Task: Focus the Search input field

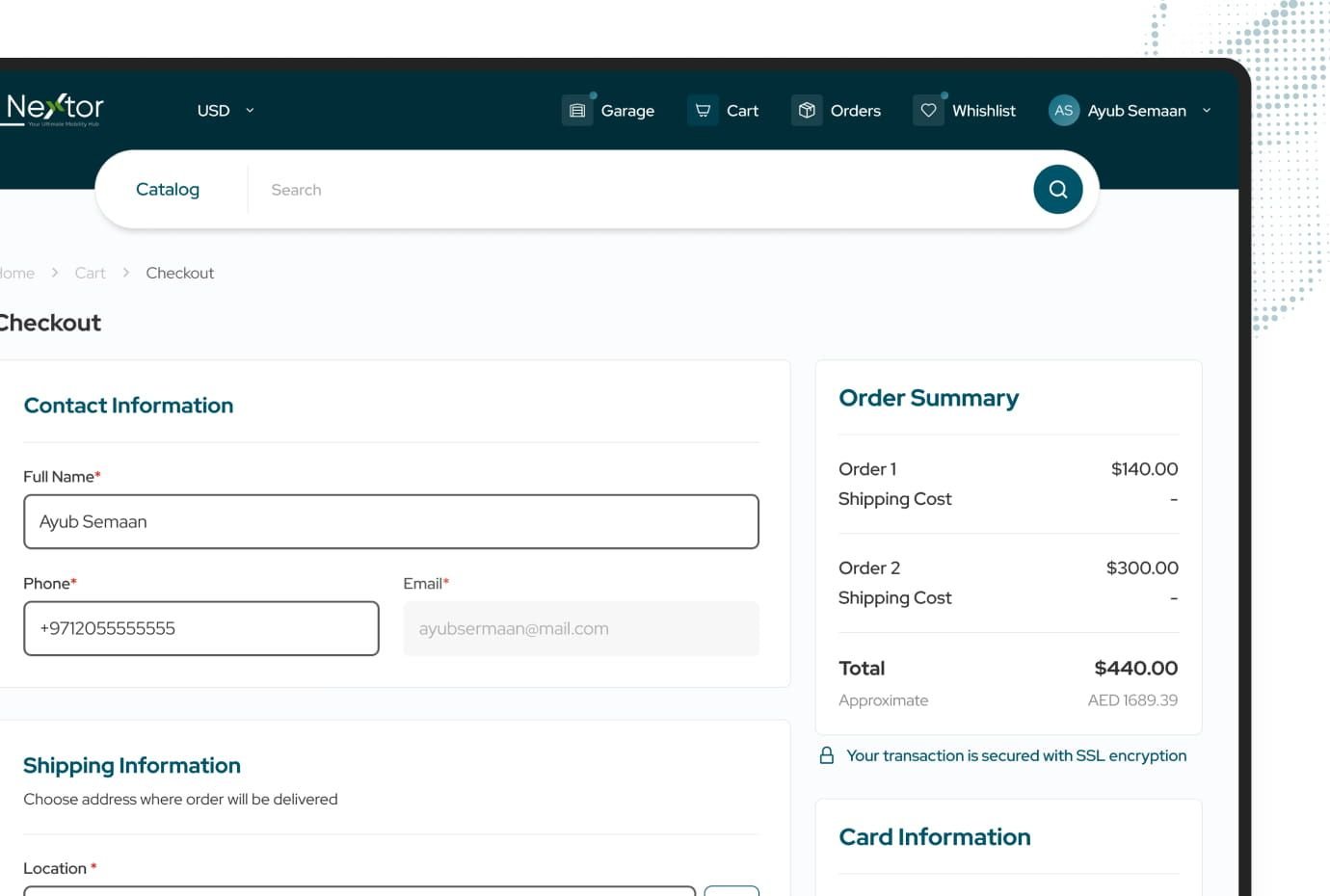Action: point(641,190)
